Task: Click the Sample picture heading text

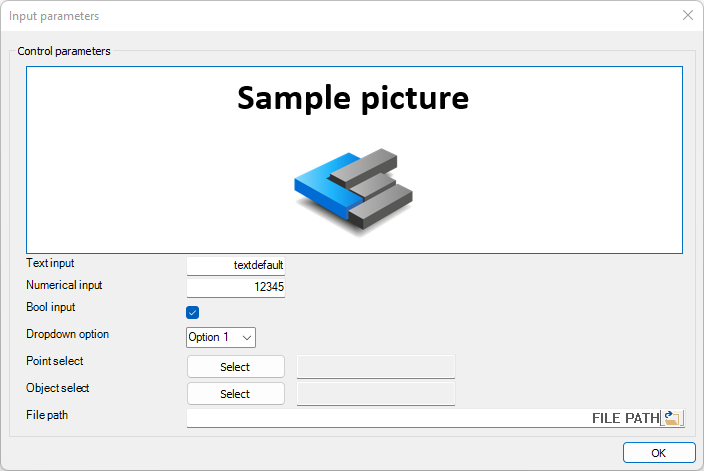Action: (x=353, y=98)
